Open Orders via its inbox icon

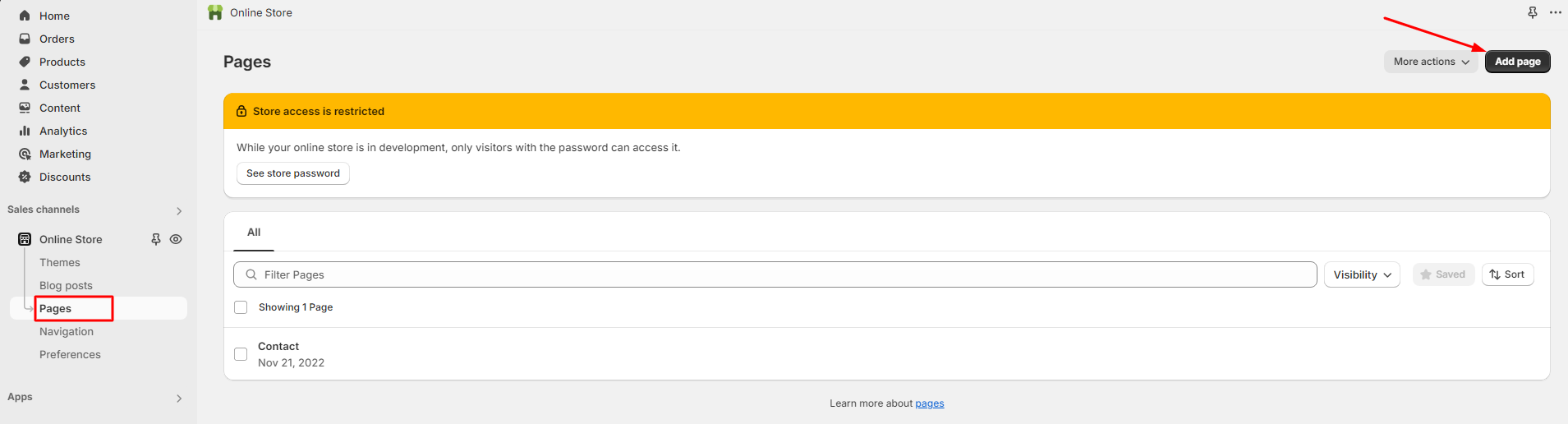[25, 39]
